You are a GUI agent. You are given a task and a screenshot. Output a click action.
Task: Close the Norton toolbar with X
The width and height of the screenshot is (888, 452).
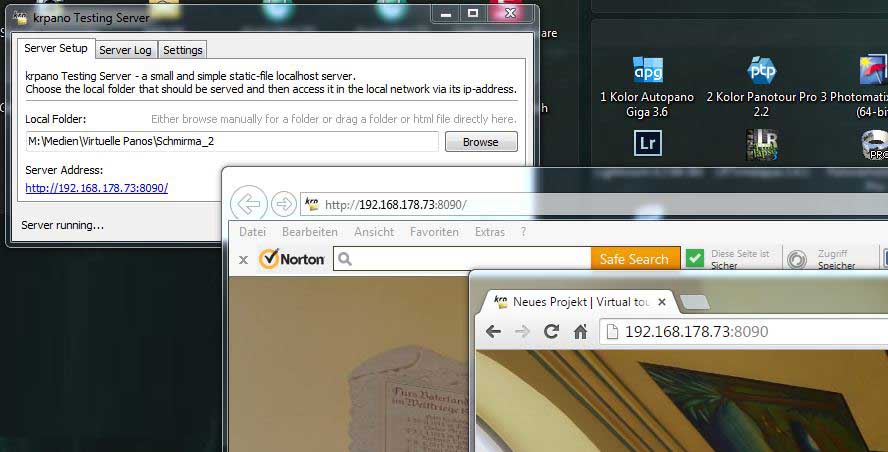point(243,260)
